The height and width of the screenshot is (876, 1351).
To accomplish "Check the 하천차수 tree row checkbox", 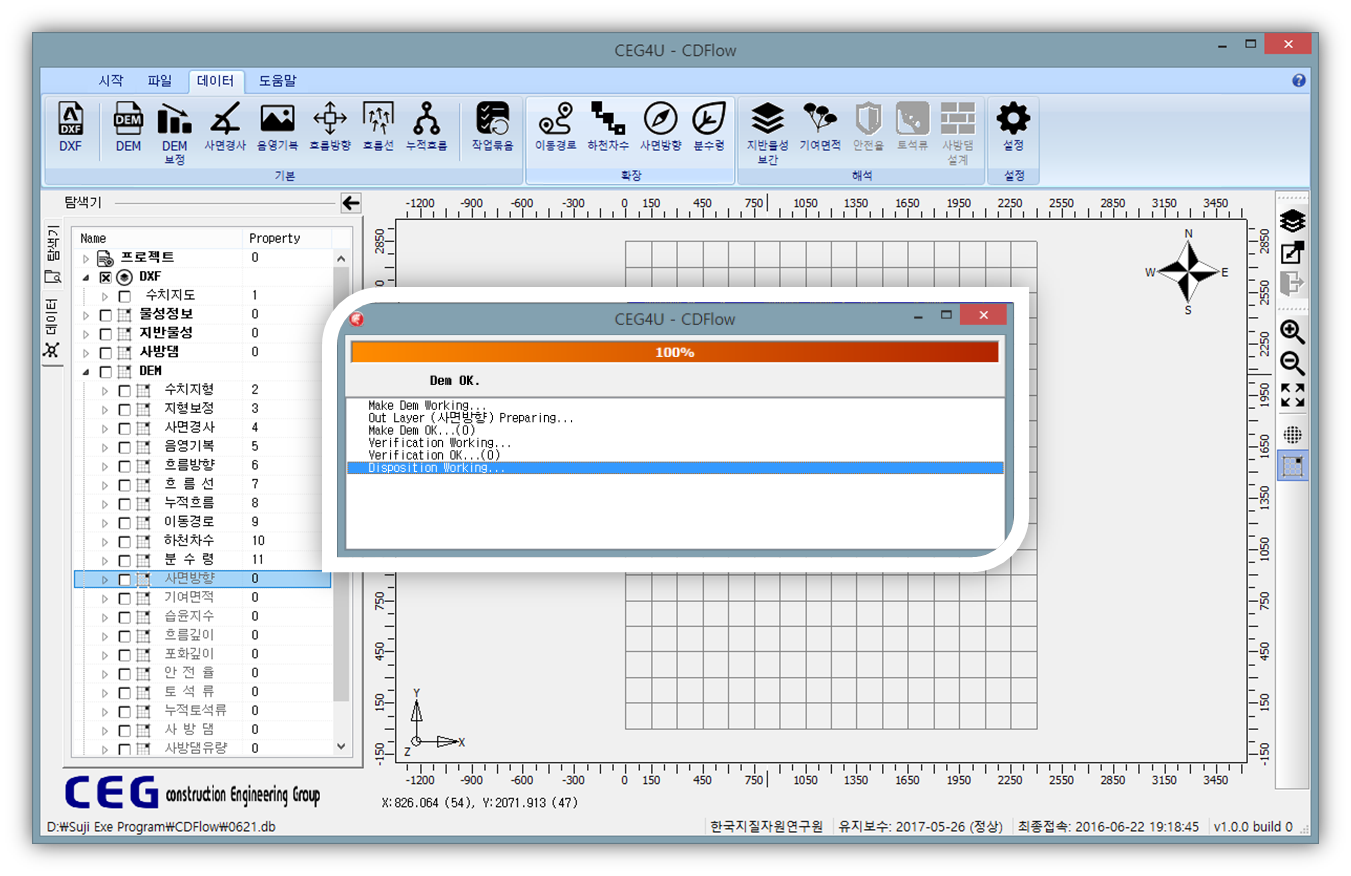I will click(124, 541).
